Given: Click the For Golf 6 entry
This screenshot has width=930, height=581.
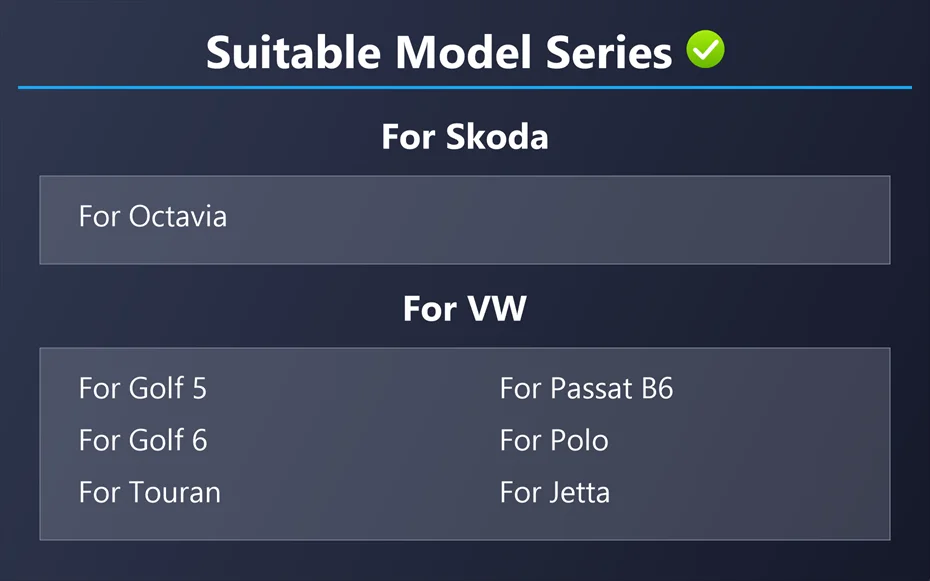Looking at the screenshot, I should (x=143, y=440).
